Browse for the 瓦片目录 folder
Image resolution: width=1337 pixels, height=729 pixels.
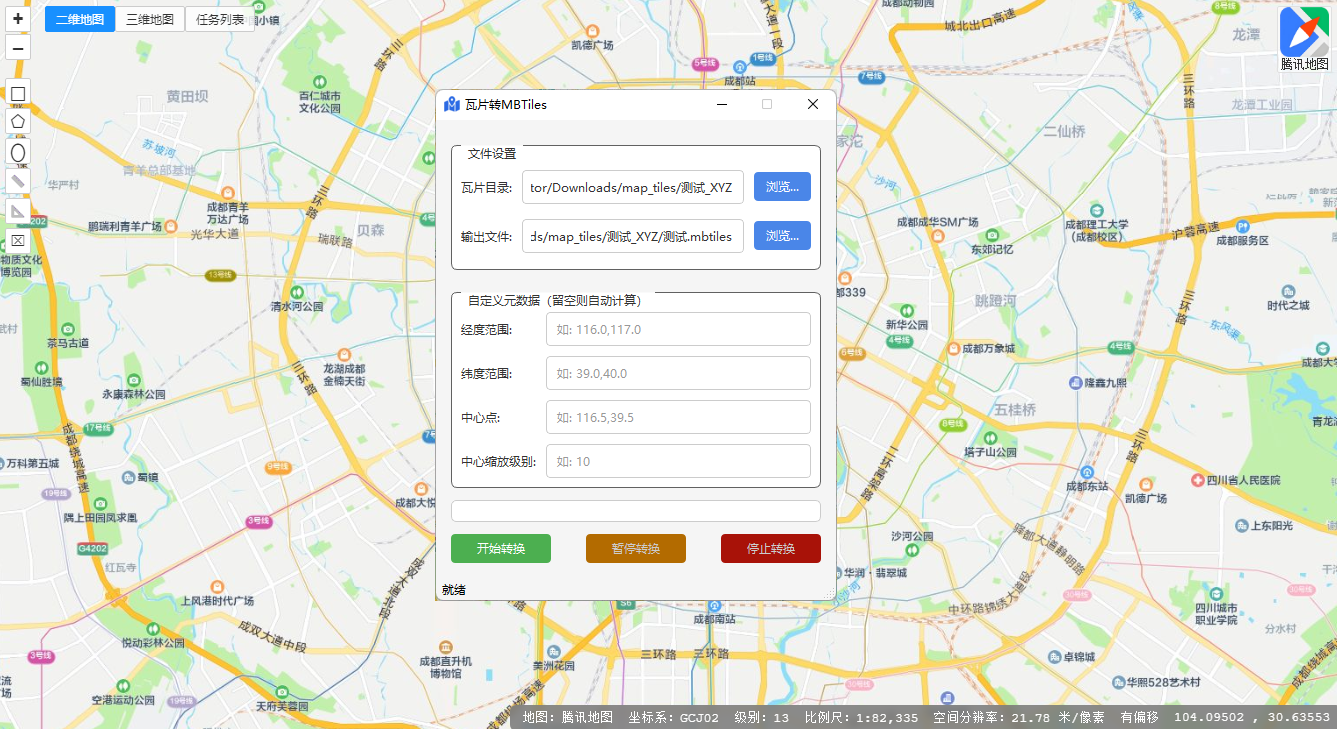(782, 187)
